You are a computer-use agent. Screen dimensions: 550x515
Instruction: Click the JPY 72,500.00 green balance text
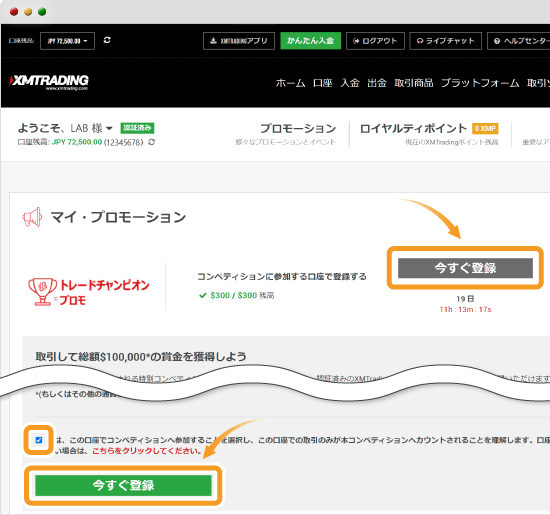pyautogui.click(x=77, y=142)
